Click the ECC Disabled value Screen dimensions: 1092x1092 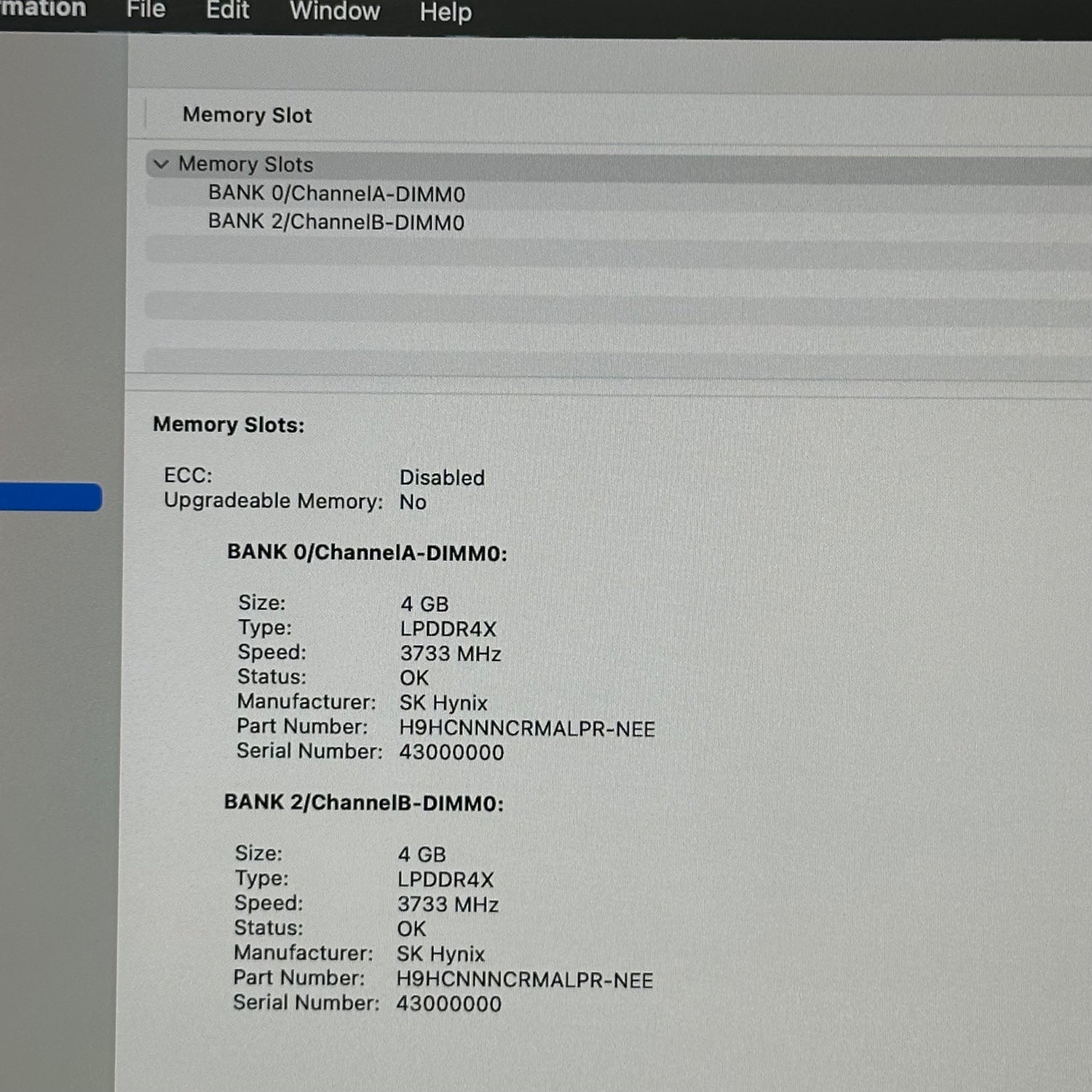click(442, 478)
